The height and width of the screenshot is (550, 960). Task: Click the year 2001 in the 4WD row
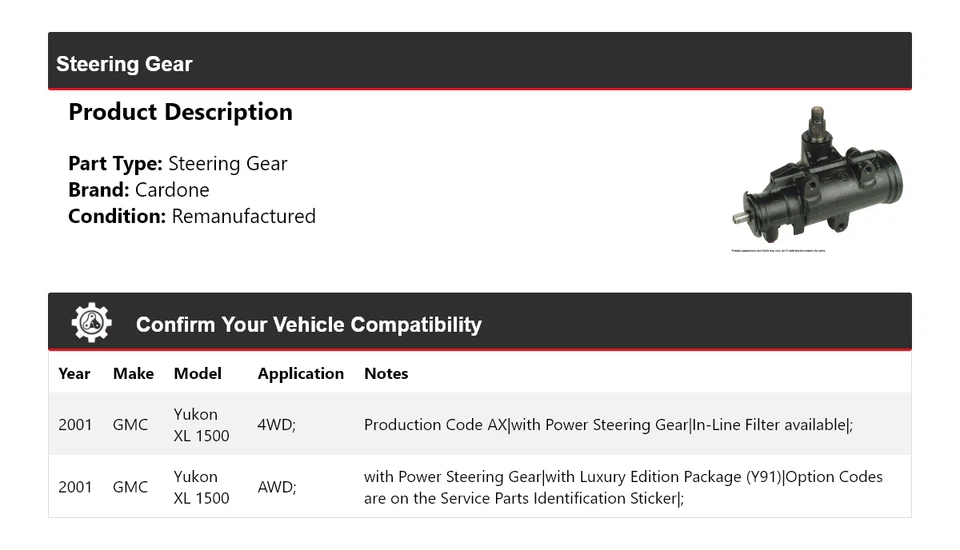point(75,424)
